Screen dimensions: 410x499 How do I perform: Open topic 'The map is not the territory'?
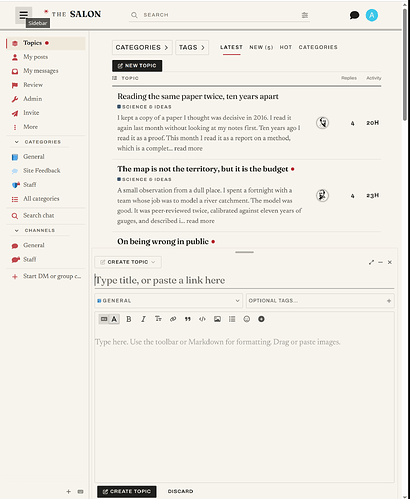click(x=202, y=169)
